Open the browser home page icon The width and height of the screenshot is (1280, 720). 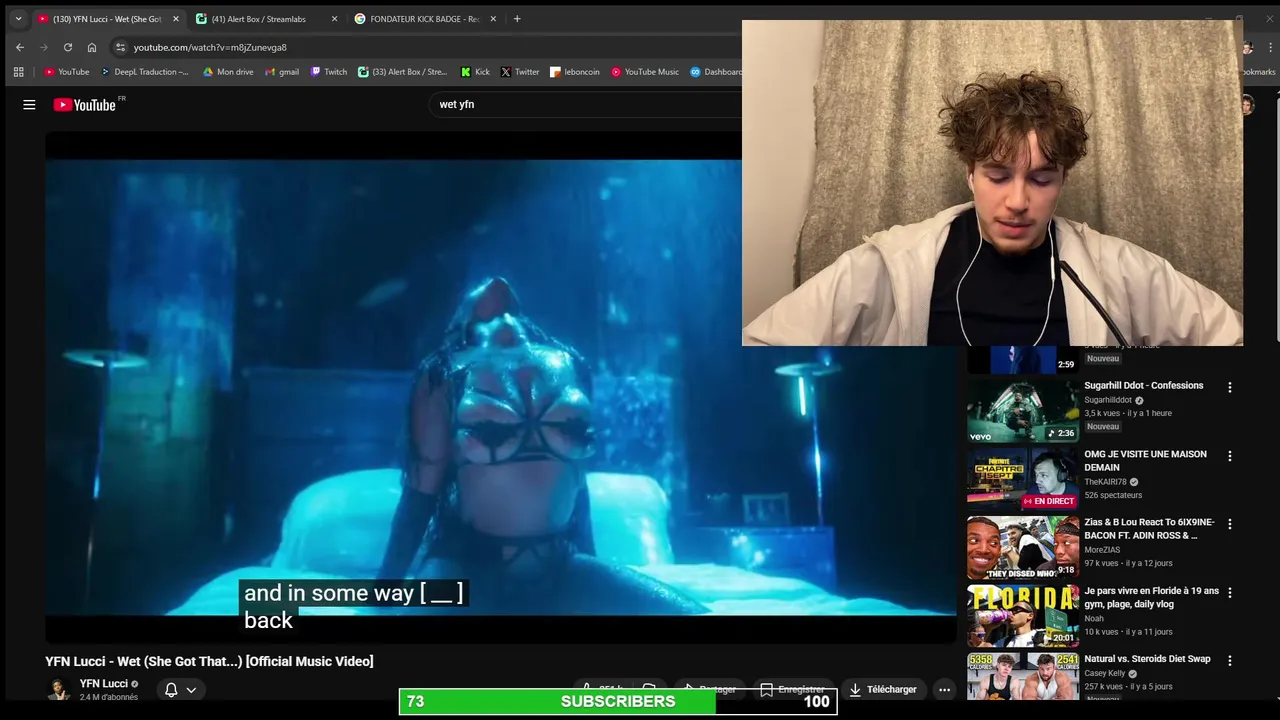coord(91,47)
